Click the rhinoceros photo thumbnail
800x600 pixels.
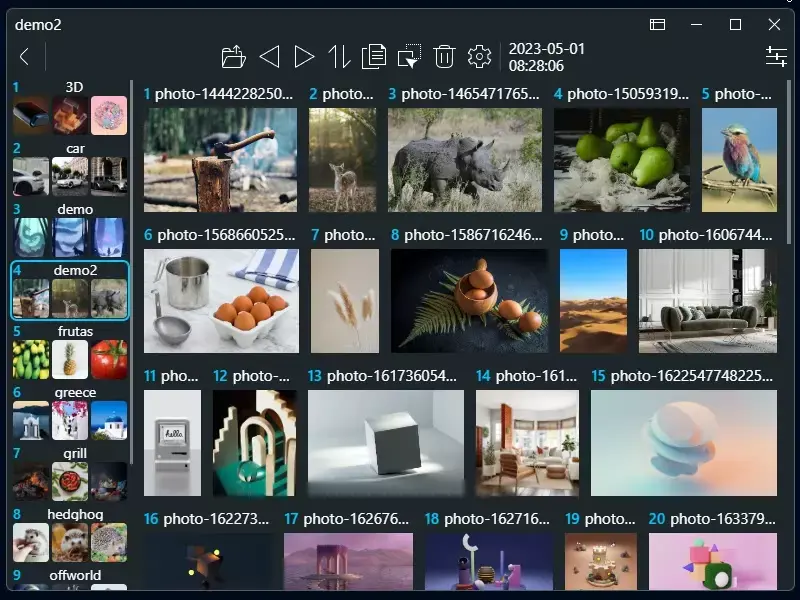click(x=464, y=159)
